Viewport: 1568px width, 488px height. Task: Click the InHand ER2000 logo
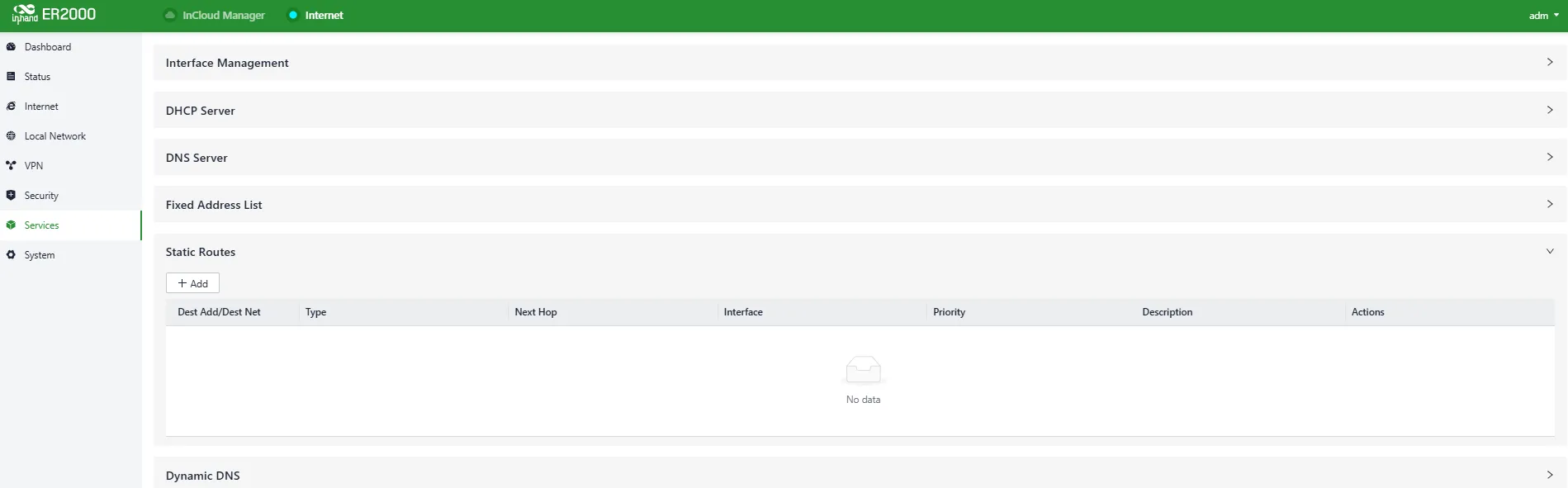coord(54,14)
